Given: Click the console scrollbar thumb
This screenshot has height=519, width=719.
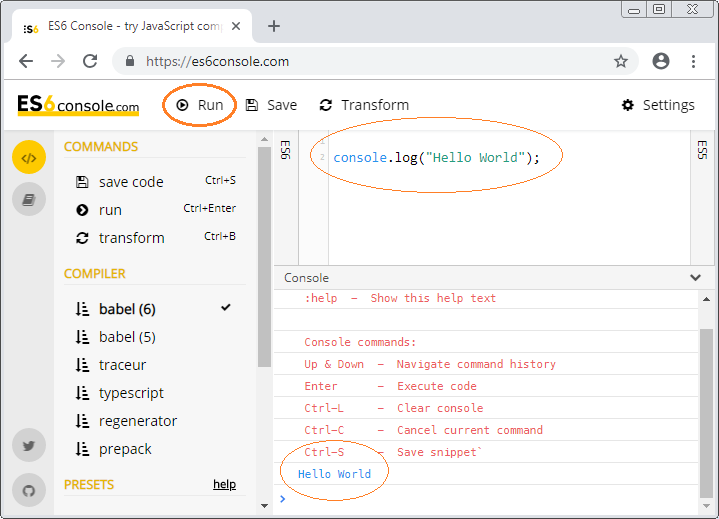Looking at the screenshot, I should 706,413.
